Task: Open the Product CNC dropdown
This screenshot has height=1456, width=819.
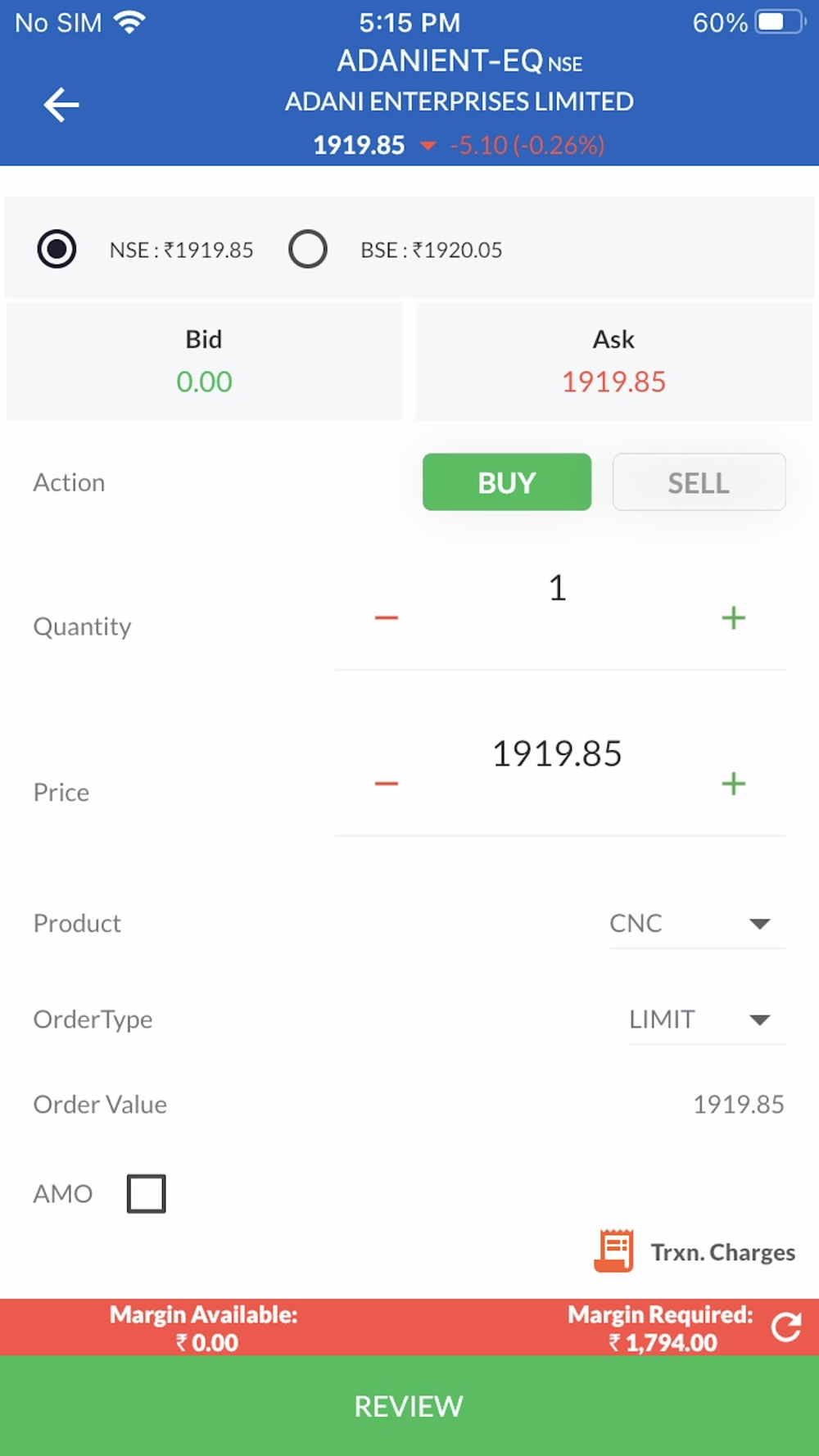Action: [x=697, y=924]
